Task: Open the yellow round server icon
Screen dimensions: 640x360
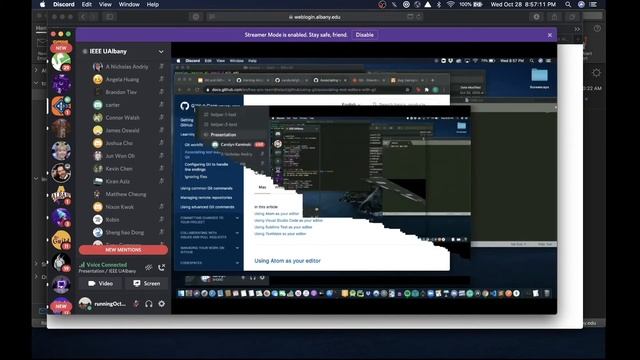Action: pos(61,240)
